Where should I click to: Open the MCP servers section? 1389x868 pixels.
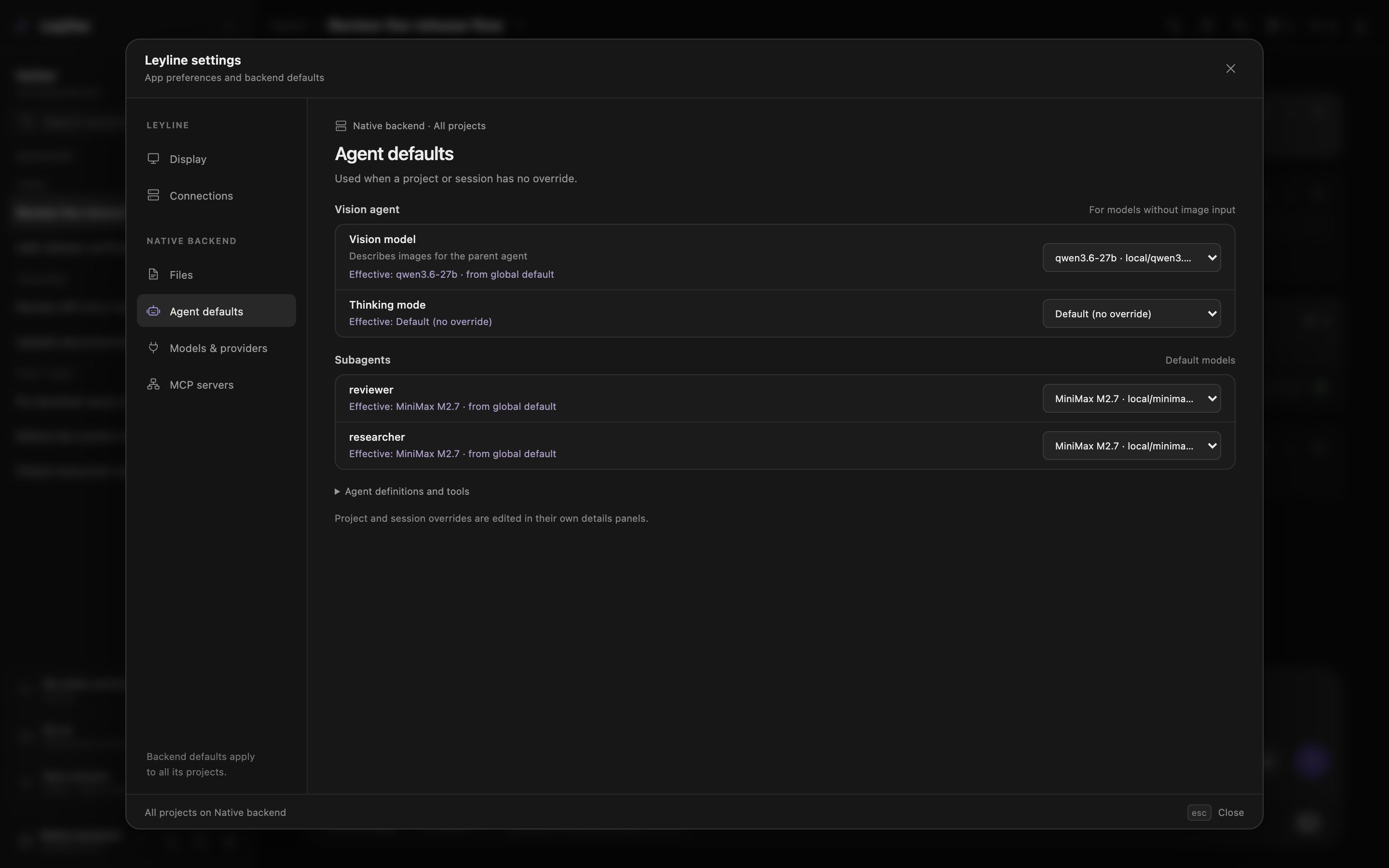coord(217,385)
